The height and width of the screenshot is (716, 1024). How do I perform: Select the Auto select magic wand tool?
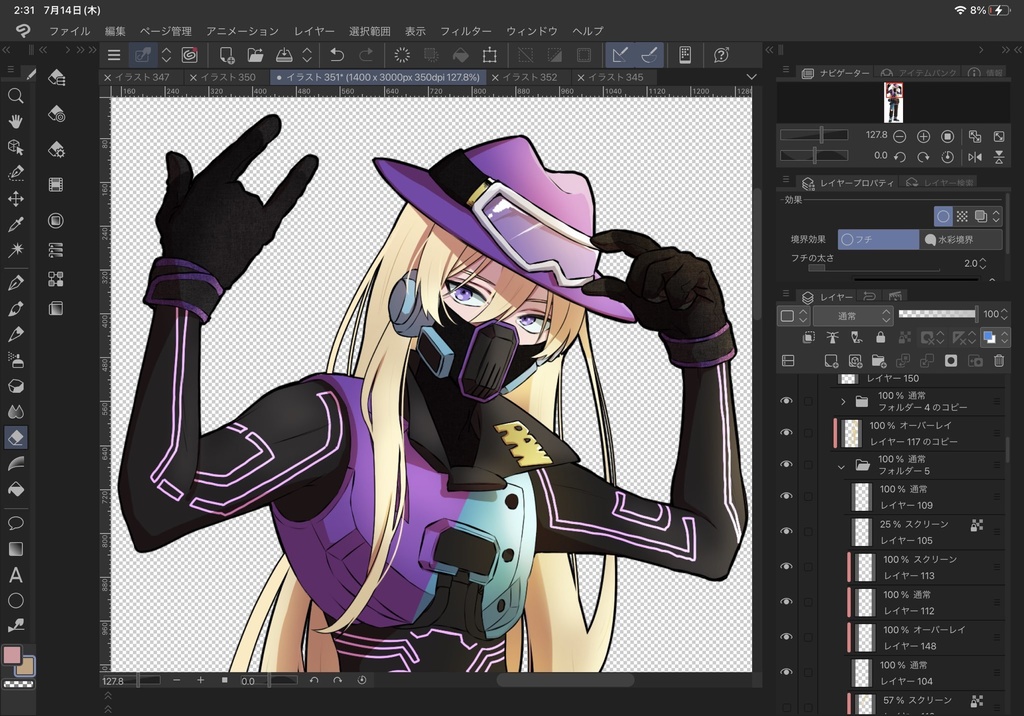click(16, 249)
